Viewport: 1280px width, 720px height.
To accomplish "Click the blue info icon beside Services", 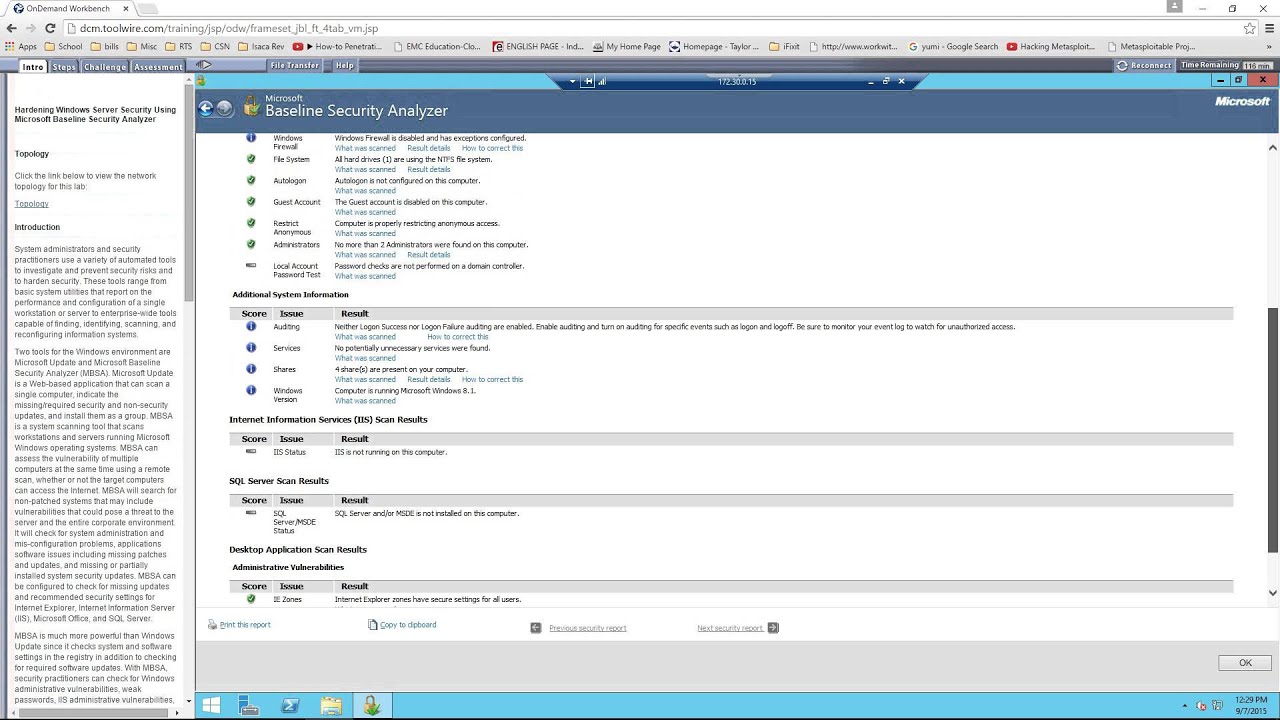I will (251, 348).
